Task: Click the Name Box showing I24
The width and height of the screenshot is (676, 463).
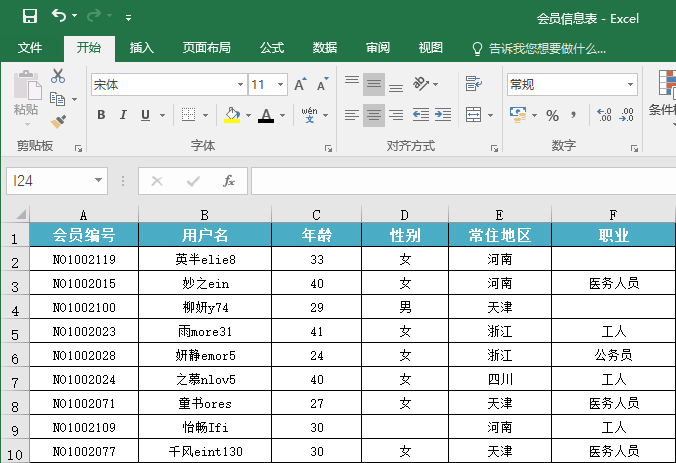Action: [48, 181]
